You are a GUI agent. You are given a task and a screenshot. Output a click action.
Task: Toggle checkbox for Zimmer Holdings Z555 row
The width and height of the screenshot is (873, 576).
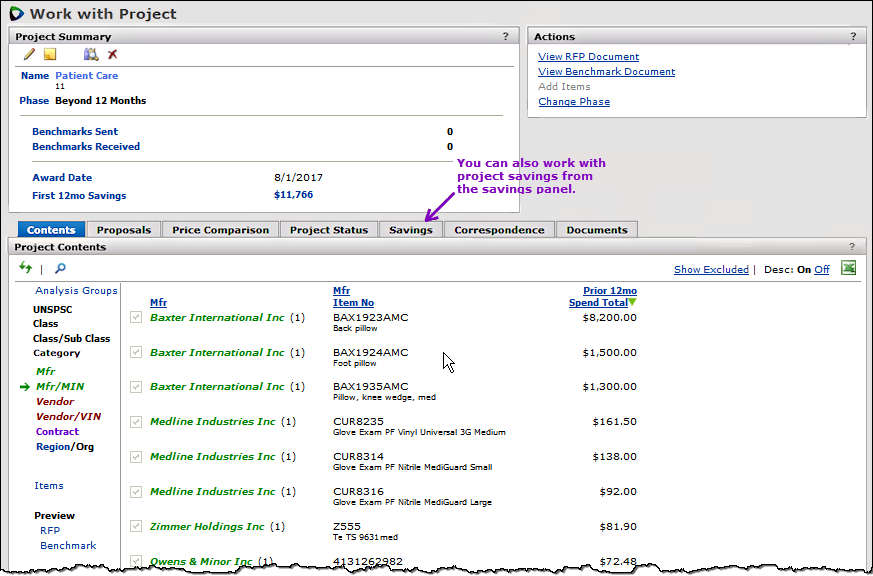coord(137,526)
